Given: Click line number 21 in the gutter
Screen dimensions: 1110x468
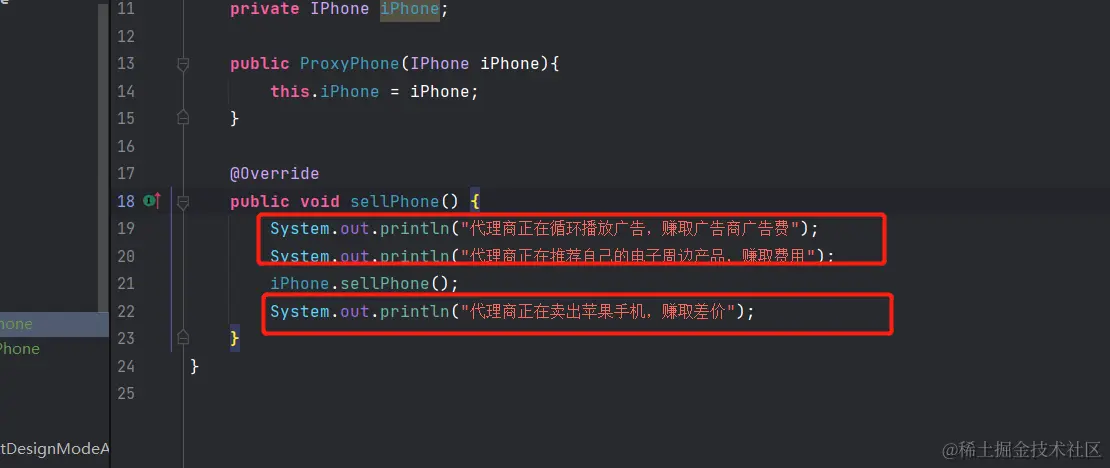Looking at the screenshot, I should point(125,284).
